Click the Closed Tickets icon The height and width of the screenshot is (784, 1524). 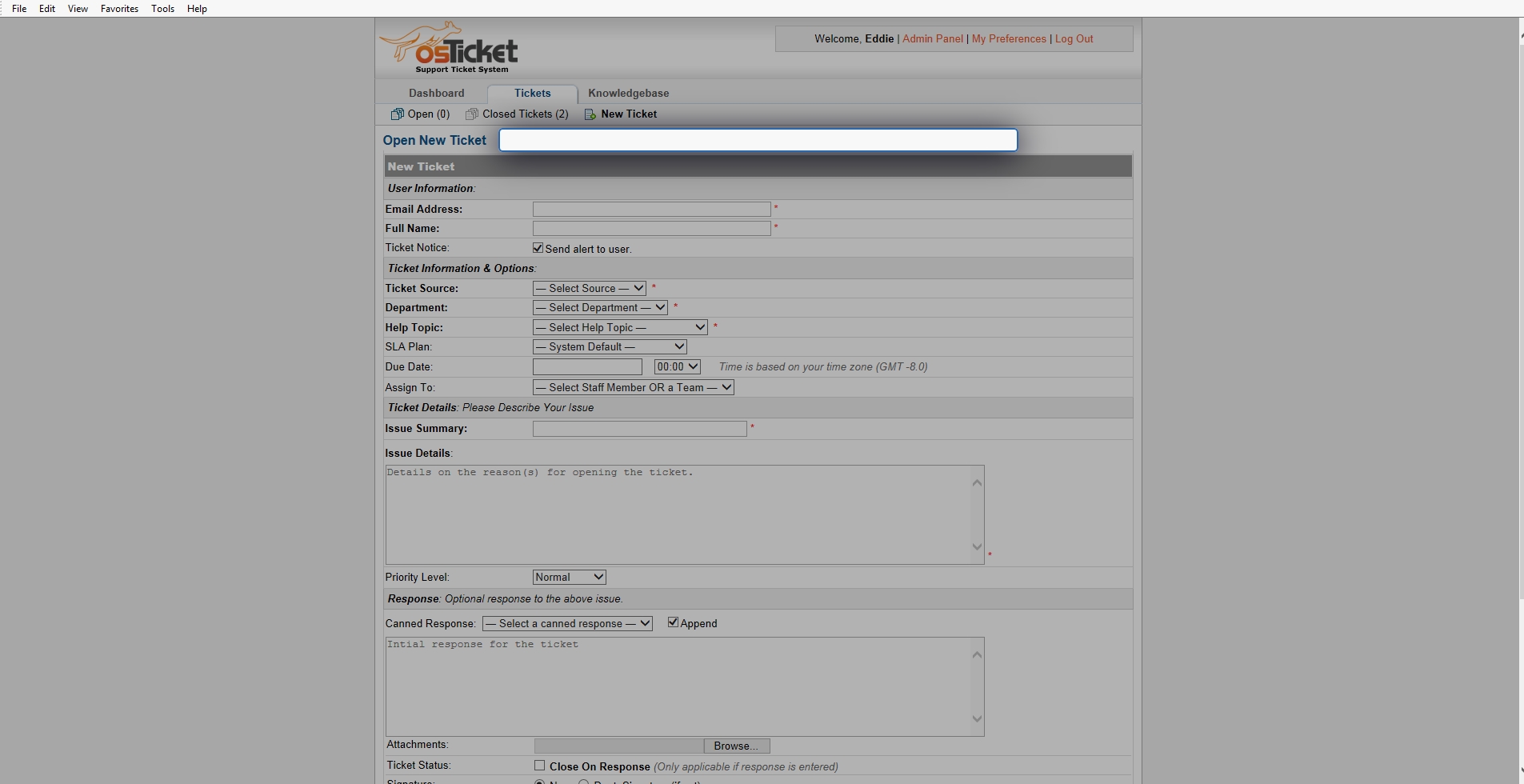(x=472, y=114)
